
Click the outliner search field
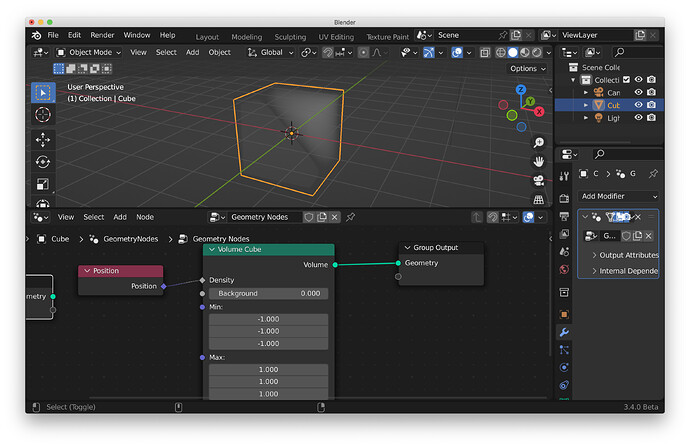(x=637, y=52)
